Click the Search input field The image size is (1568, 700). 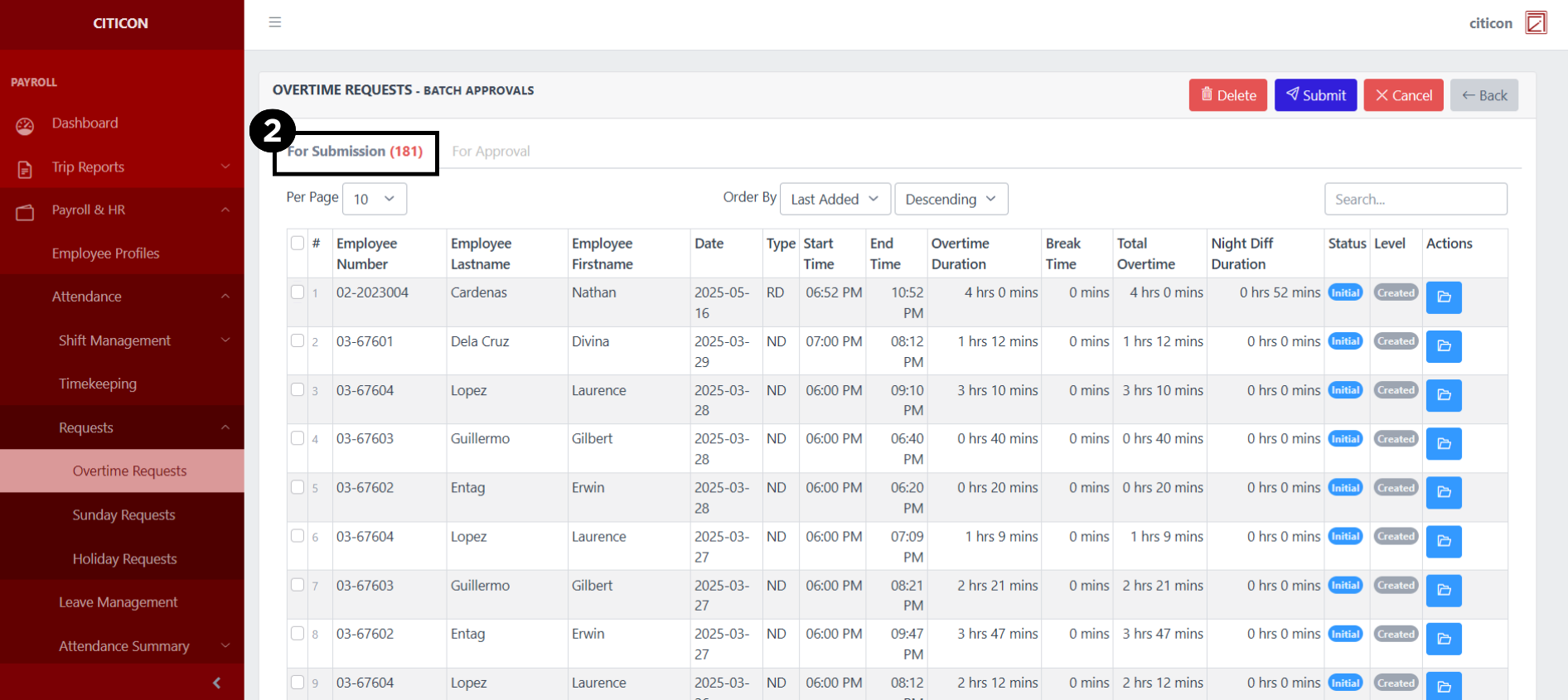(1415, 199)
